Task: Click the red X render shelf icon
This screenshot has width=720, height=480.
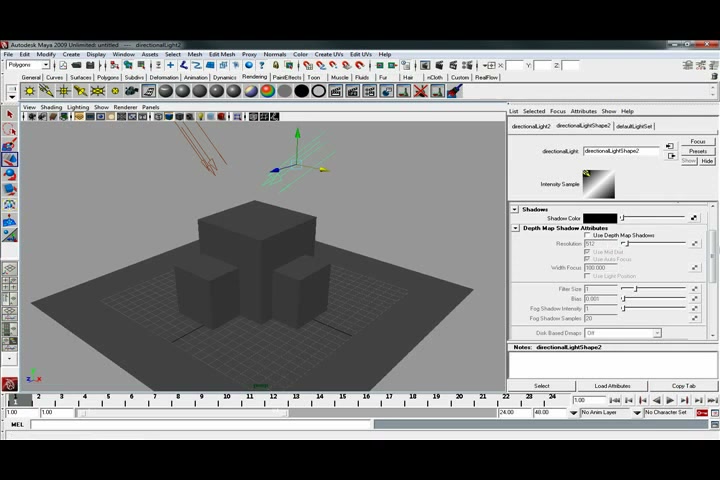Action: 421,91
